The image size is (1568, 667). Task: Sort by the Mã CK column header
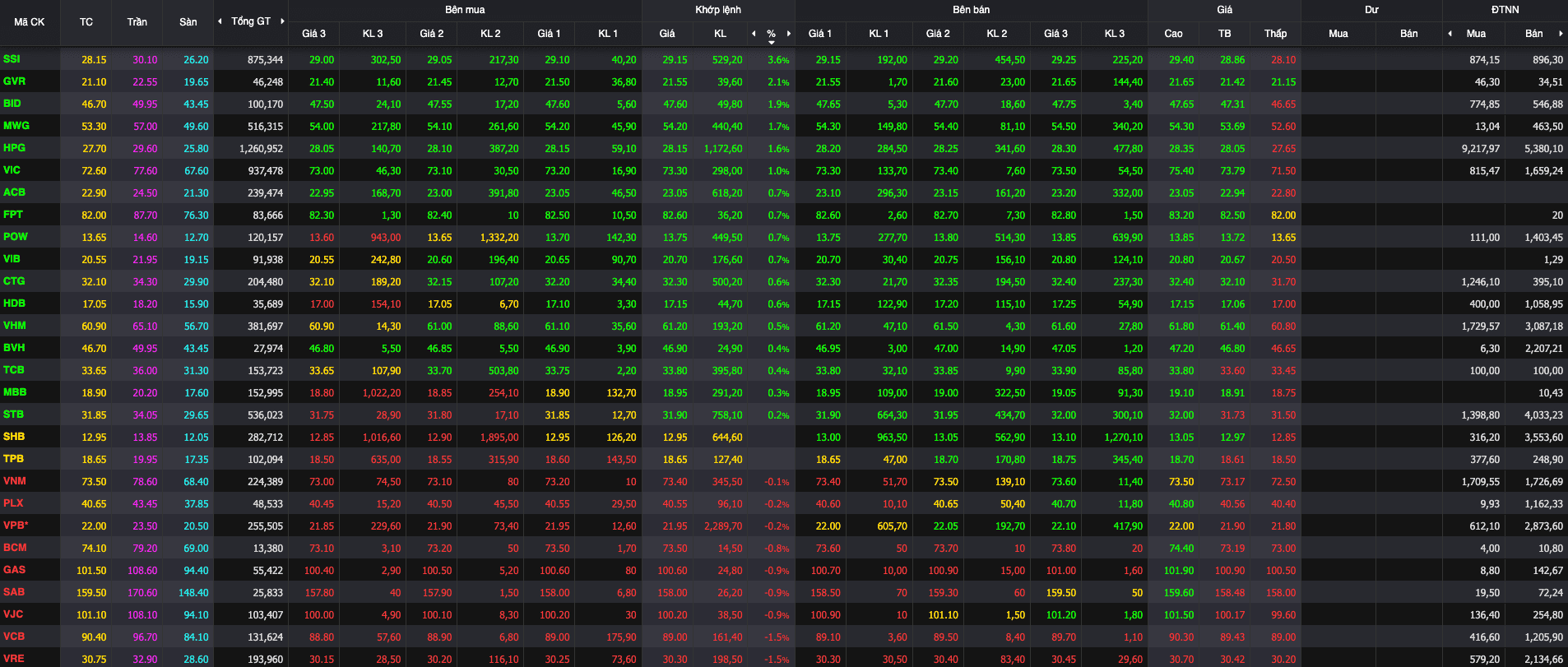[x=30, y=22]
